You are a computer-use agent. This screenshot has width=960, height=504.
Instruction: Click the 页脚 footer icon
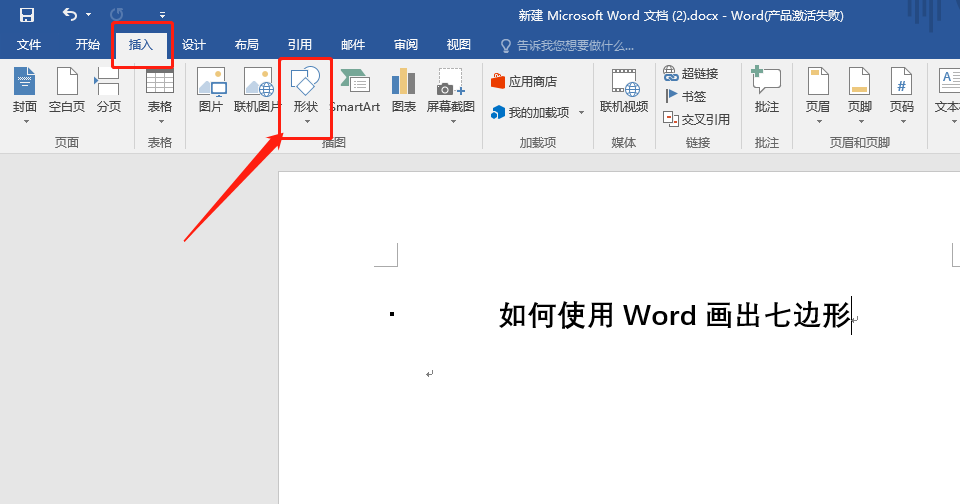[x=860, y=82]
